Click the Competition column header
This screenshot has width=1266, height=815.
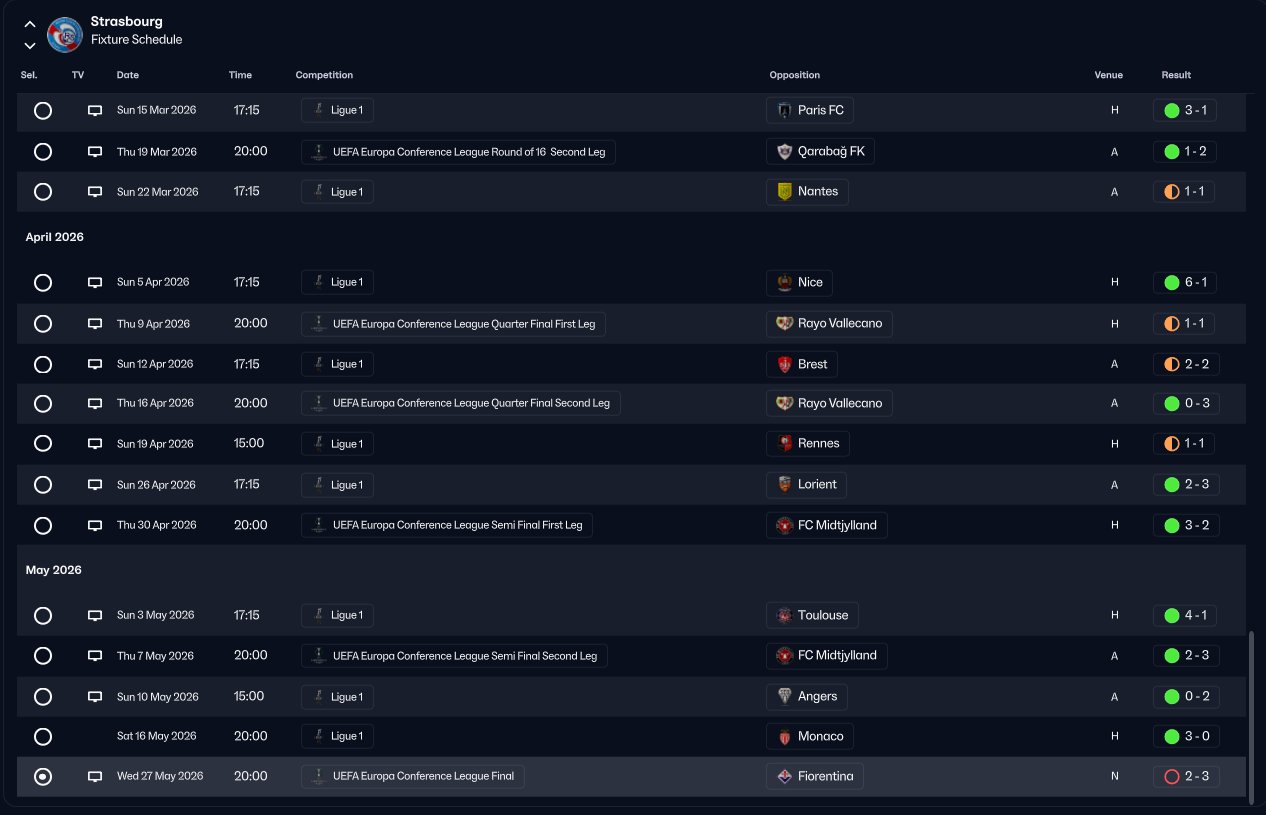point(324,75)
